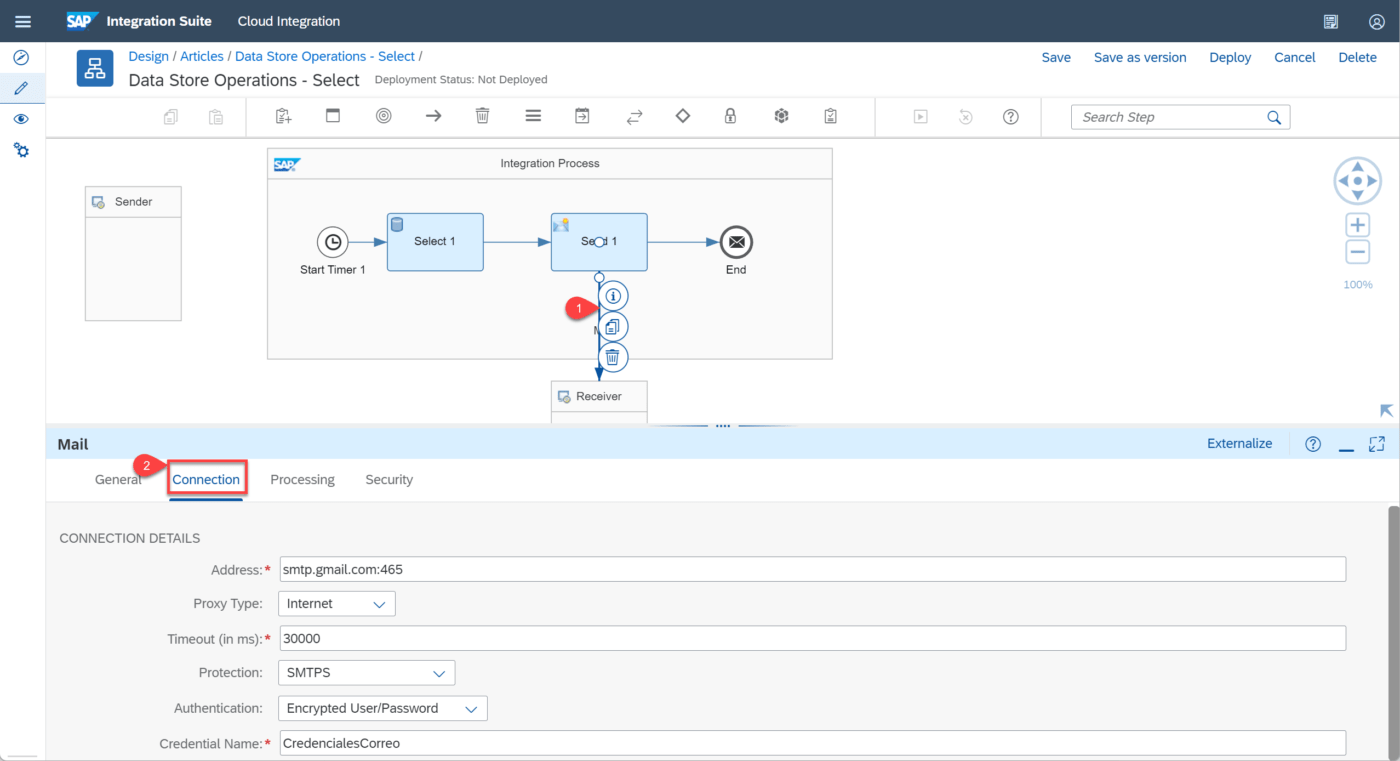Click the greyed-out paste toolbar icon
The image size is (1400, 761).
pos(216,117)
